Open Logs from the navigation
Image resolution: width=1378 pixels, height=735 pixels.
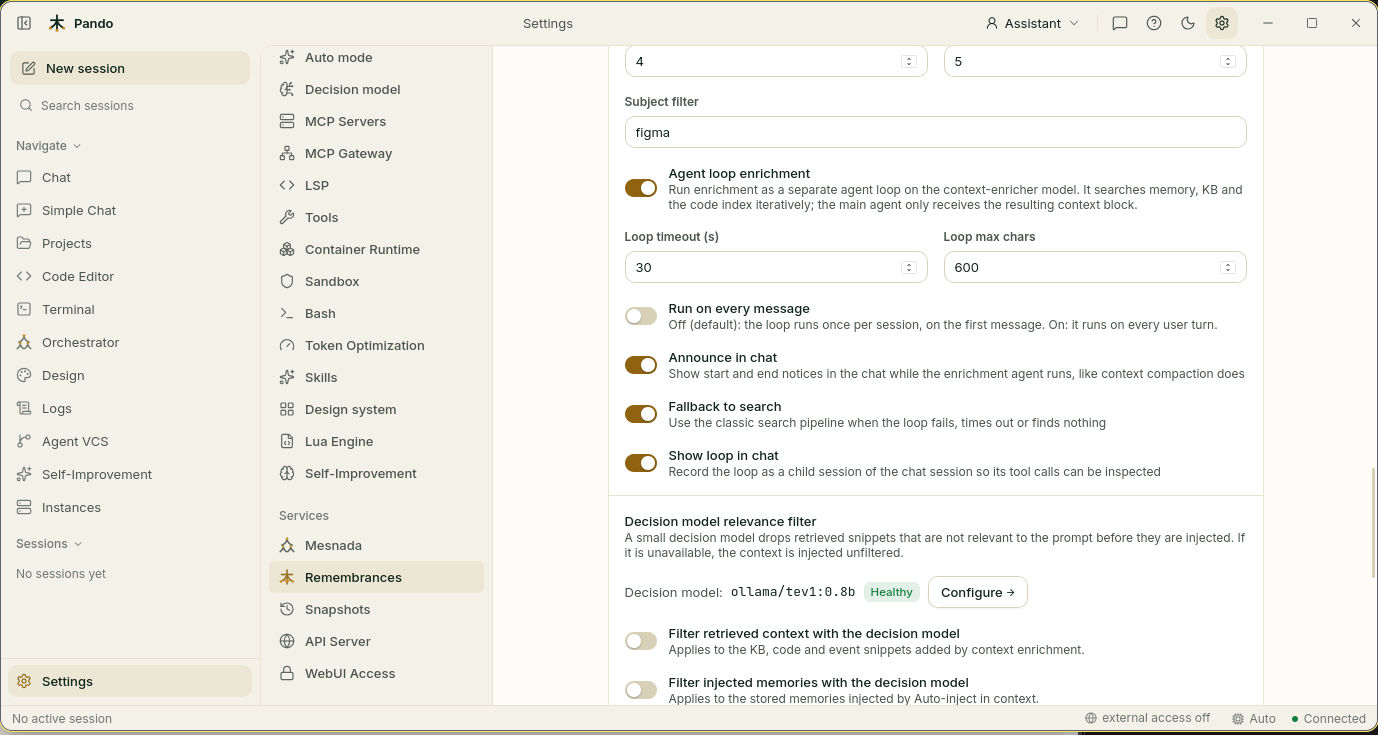130,408
